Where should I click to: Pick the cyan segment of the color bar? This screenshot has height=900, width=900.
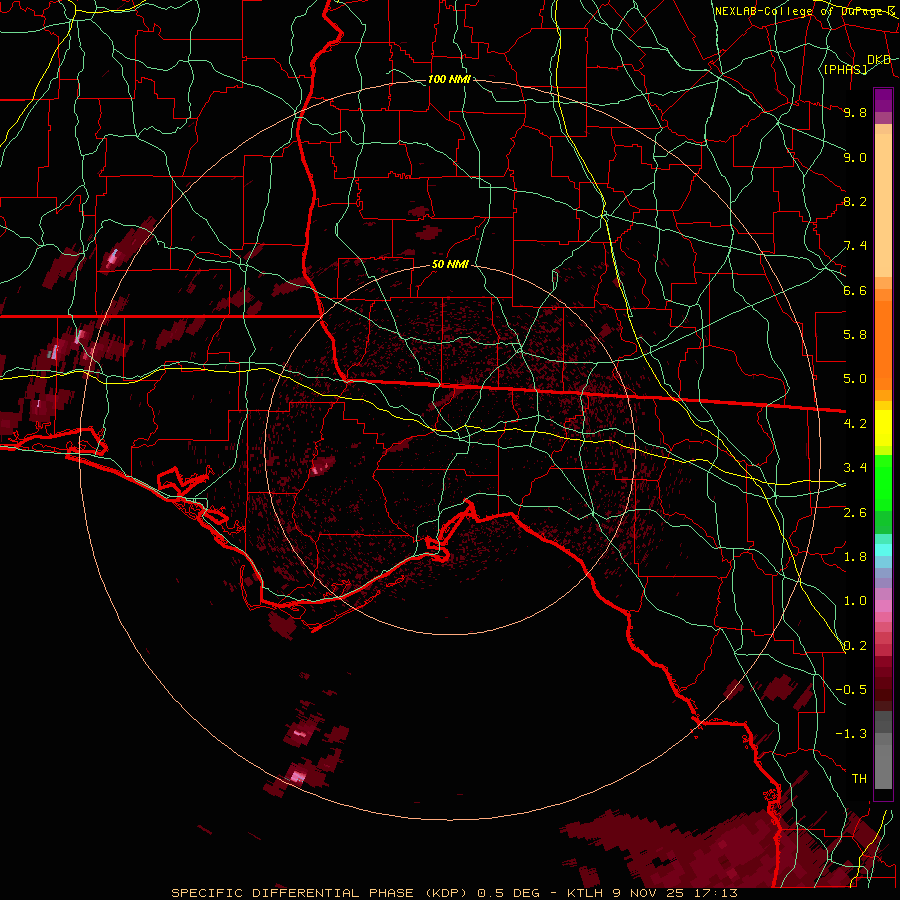[883, 550]
